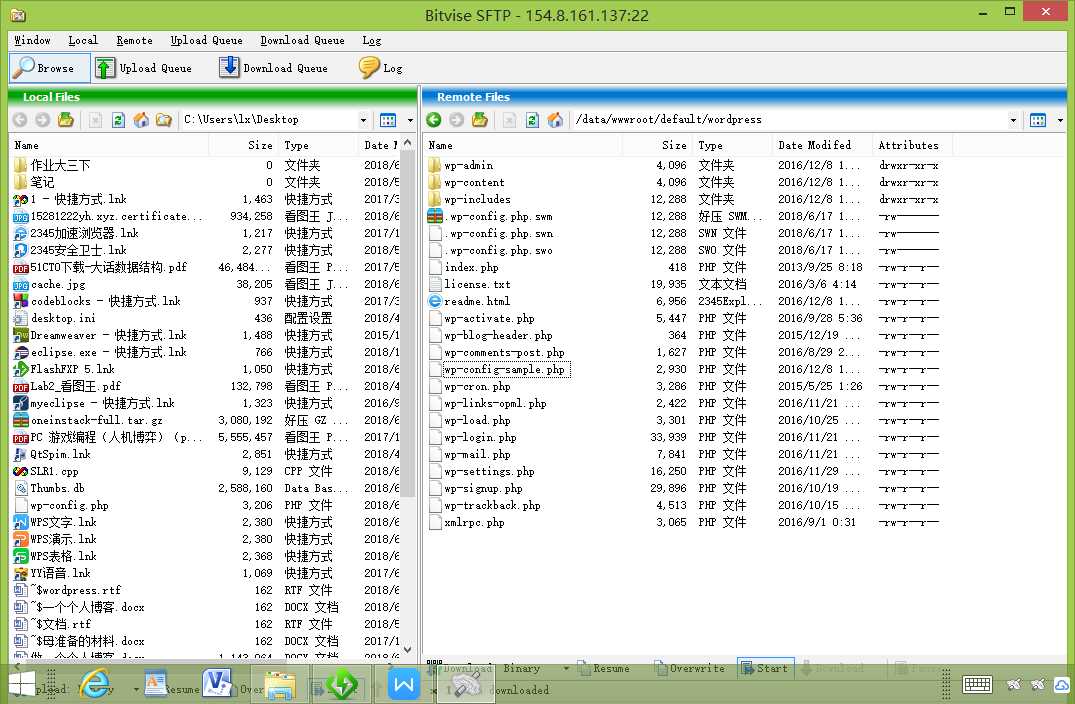Click the Overwrite option in download bar
This screenshot has height=704, width=1075.
pyautogui.click(x=689, y=668)
